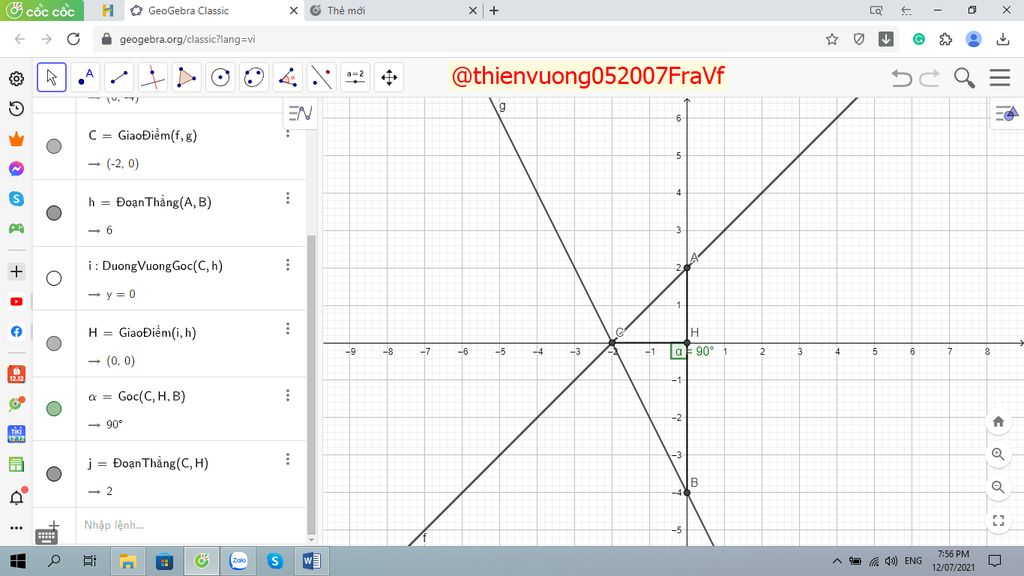Open more options for point C row
The height and width of the screenshot is (576, 1024).
pyautogui.click(x=287, y=133)
